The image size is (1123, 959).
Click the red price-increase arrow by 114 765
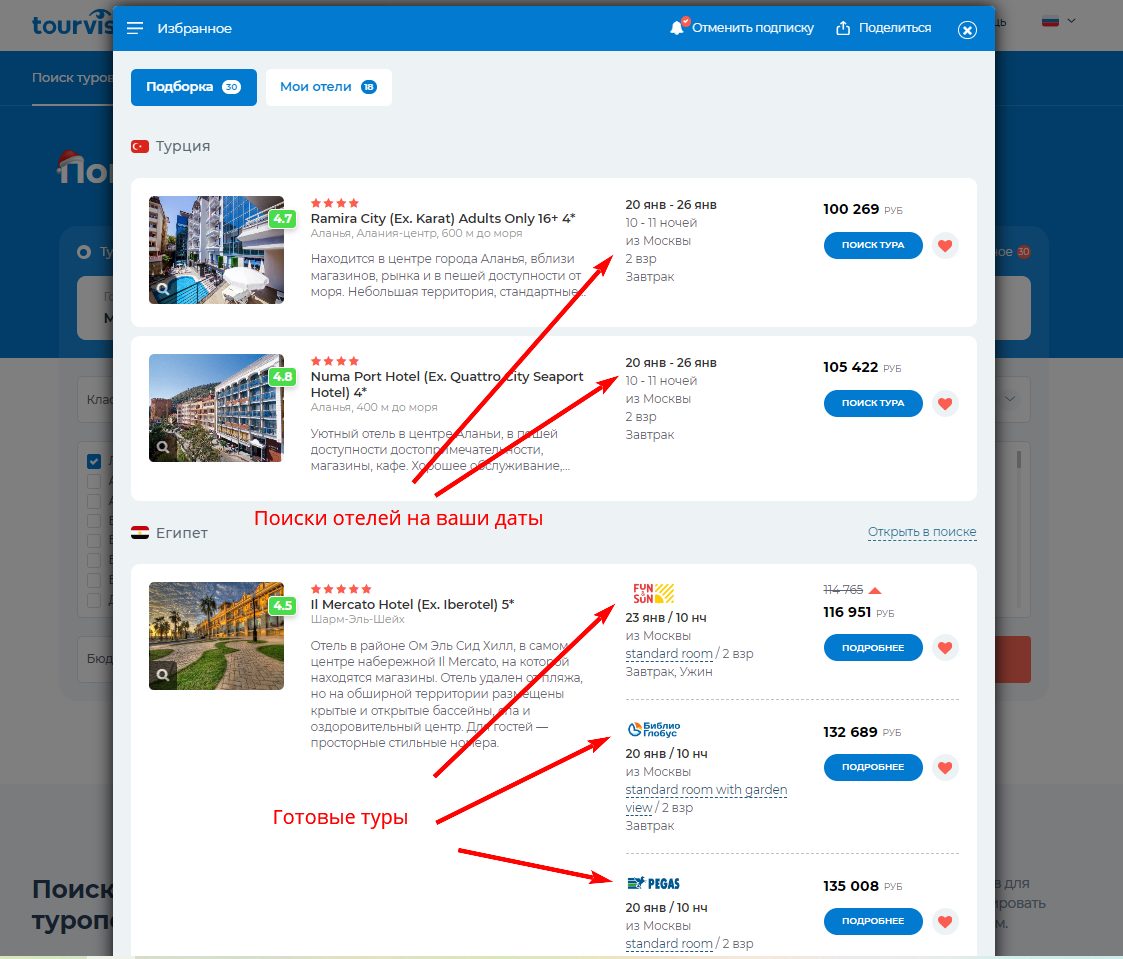[x=874, y=591]
